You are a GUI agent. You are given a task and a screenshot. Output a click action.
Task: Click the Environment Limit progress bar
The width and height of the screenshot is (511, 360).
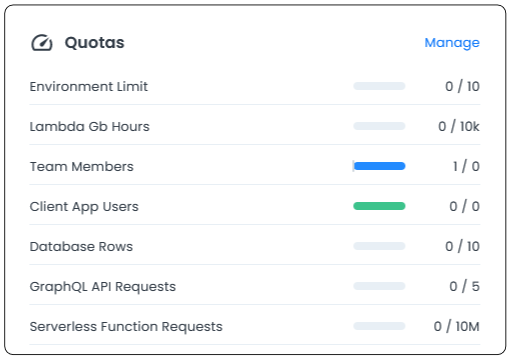pos(379,86)
